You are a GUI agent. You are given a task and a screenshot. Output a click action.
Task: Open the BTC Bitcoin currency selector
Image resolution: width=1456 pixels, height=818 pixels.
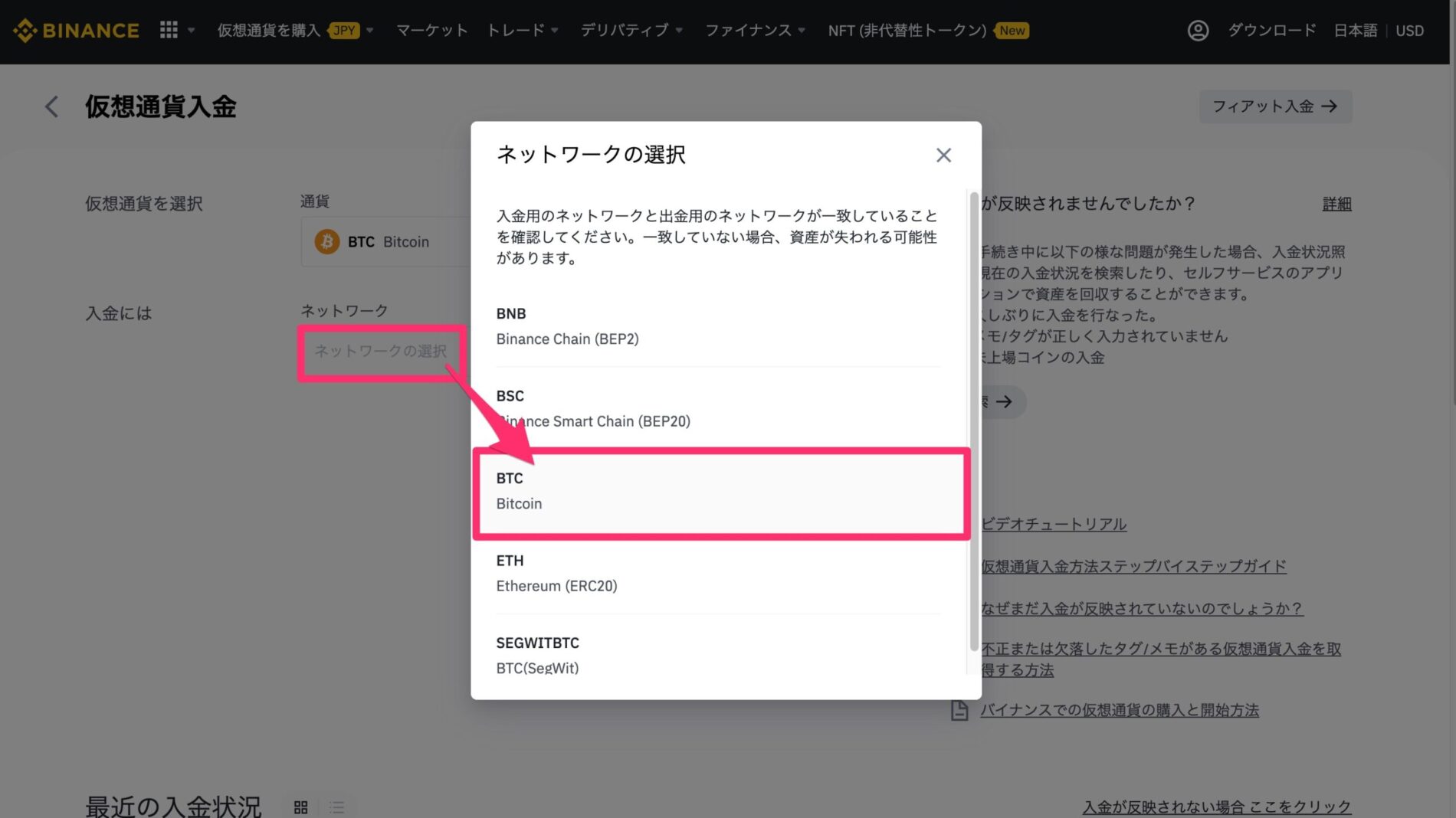point(385,242)
